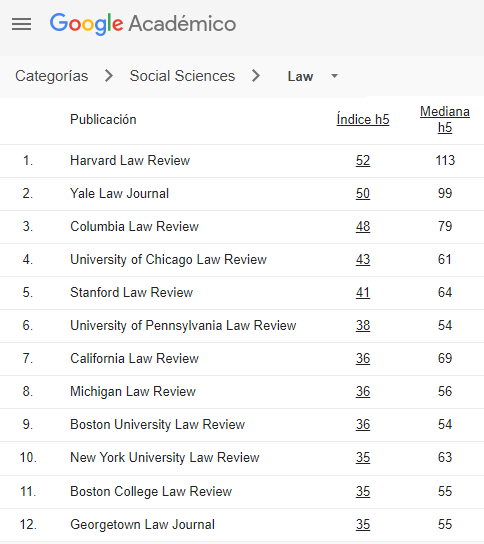
Task: Open h5-index 35 for Boston College Law Review
Action: (x=363, y=491)
